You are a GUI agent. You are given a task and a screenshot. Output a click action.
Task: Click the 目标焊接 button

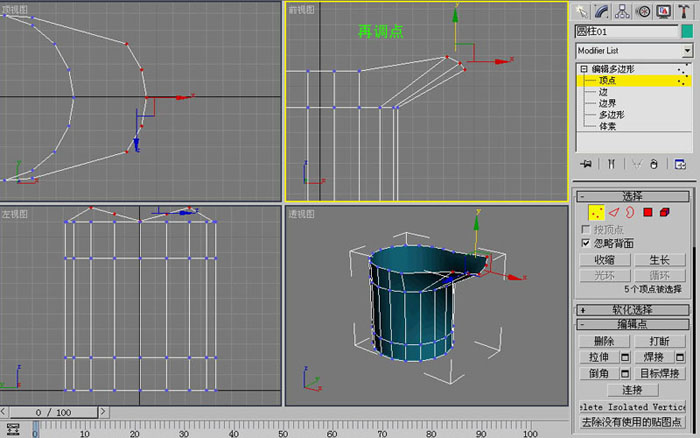point(660,373)
